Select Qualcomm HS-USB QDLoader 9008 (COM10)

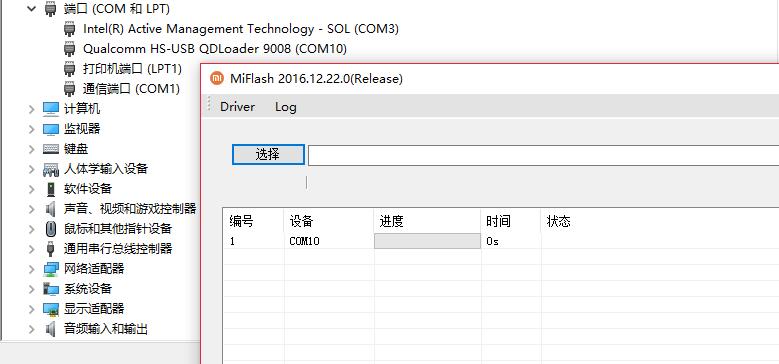pos(215,49)
